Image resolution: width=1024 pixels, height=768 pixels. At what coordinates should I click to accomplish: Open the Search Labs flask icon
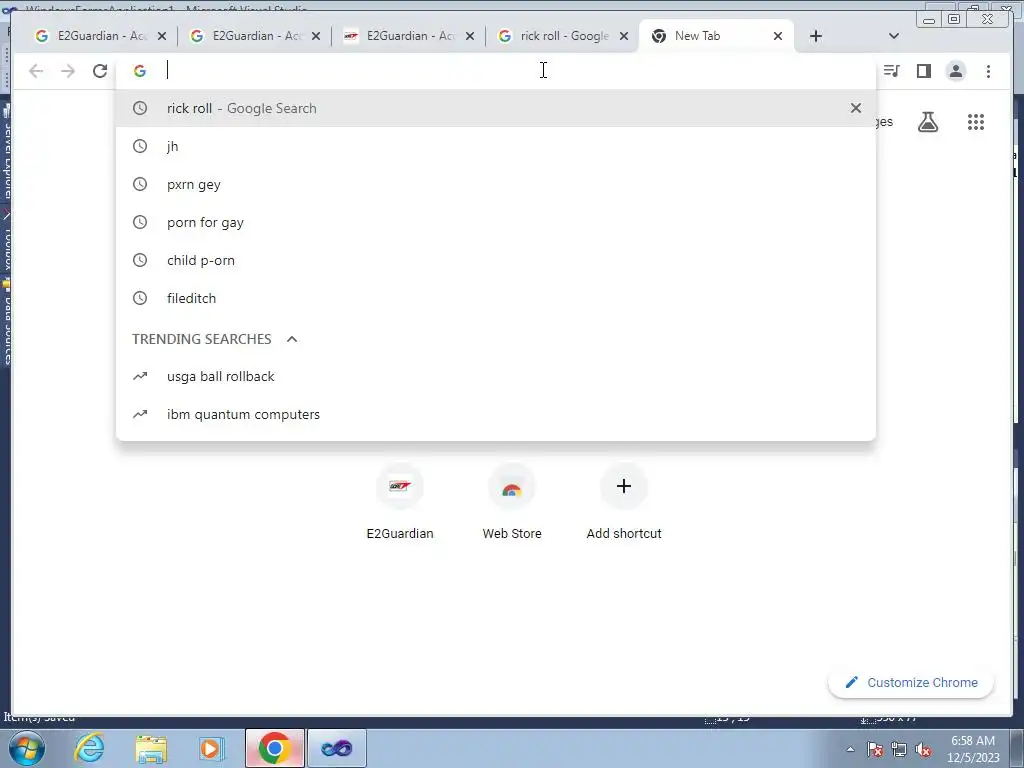(927, 121)
